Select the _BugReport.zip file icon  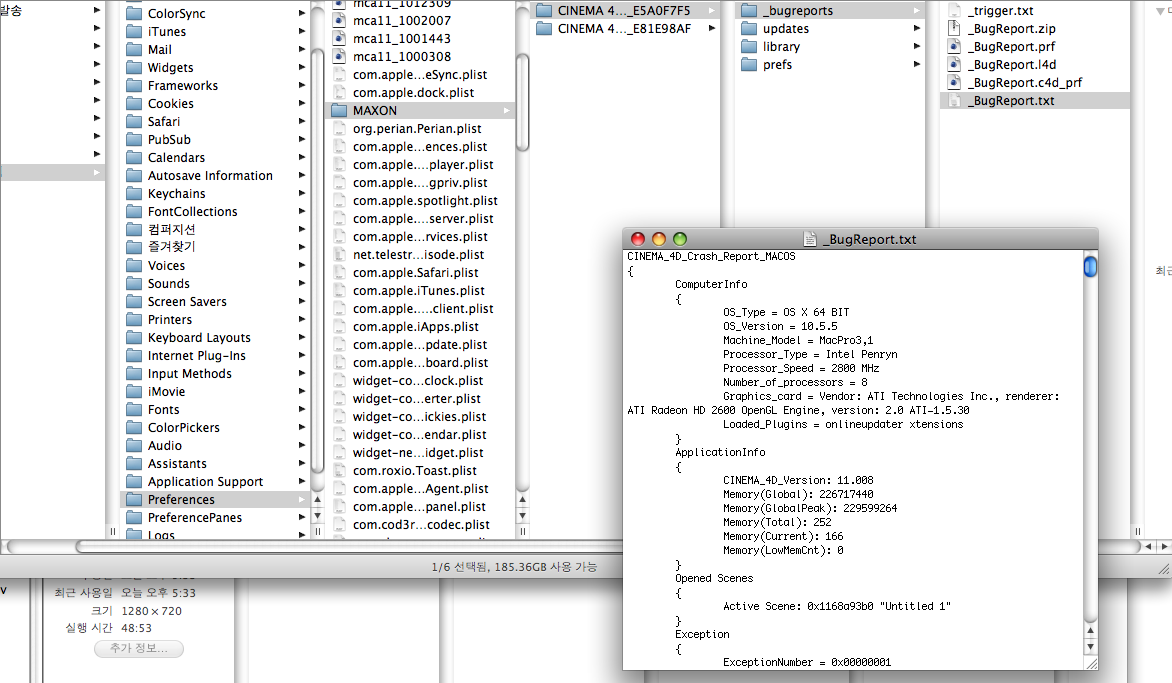tap(954, 28)
